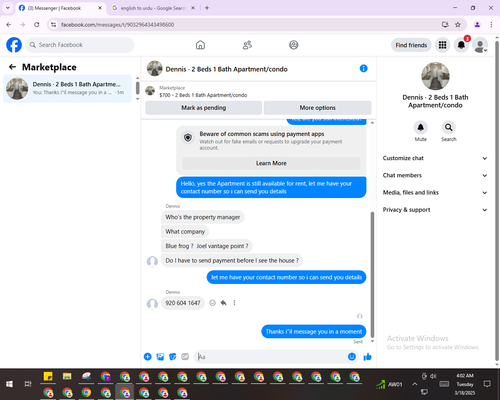Reply to the 920 604 1647 message

[x=223, y=303]
